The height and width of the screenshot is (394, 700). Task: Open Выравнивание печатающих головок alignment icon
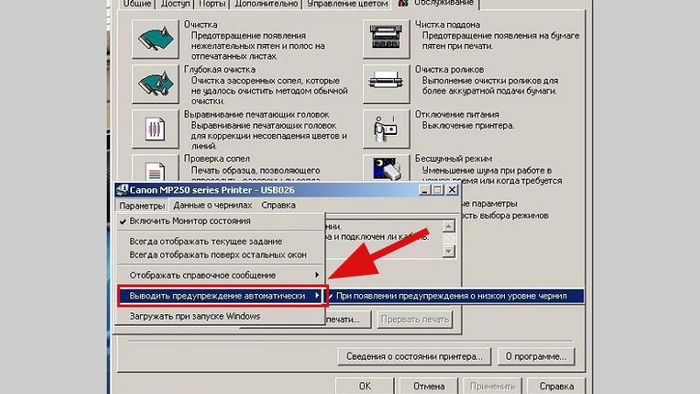[x=155, y=129]
